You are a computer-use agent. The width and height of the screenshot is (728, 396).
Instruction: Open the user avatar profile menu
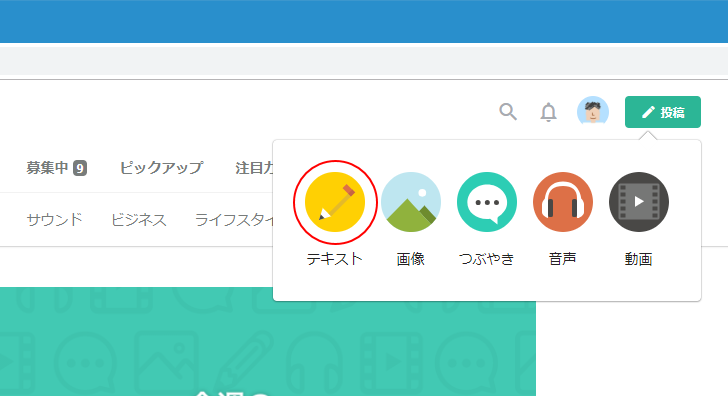[x=593, y=112]
